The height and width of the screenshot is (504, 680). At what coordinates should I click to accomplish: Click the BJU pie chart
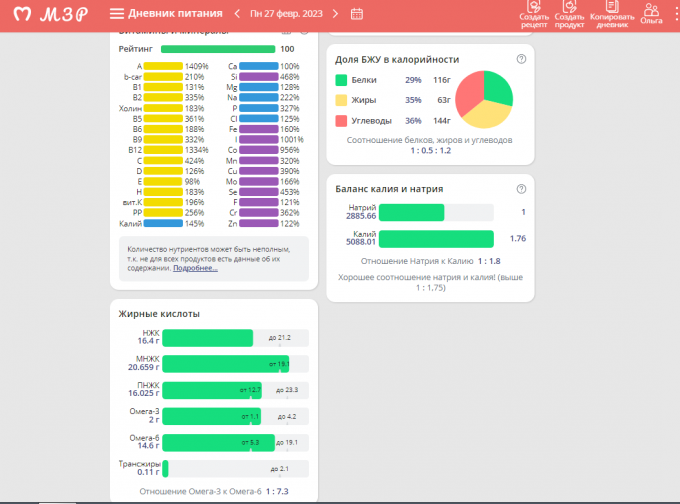(x=484, y=99)
